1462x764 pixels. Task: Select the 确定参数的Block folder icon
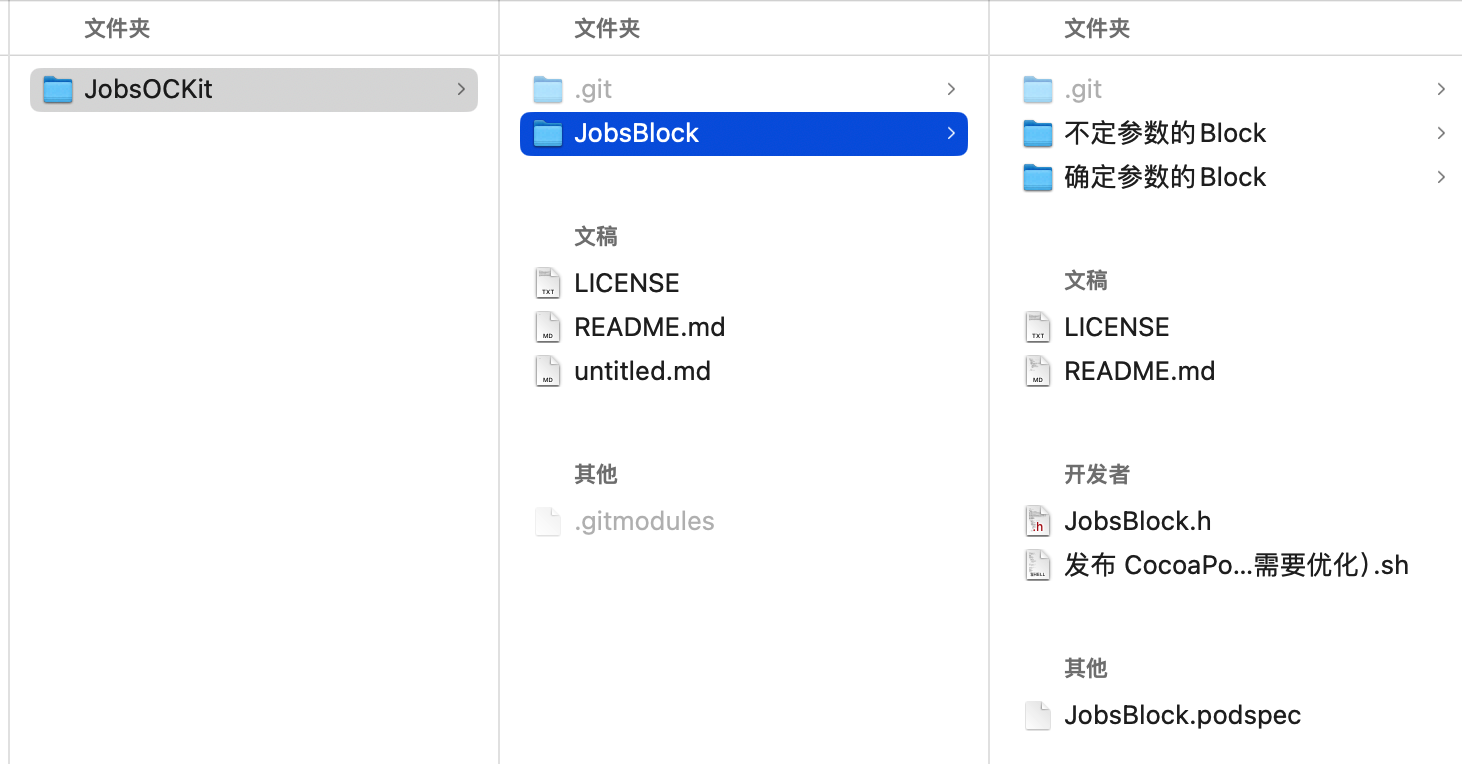click(x=1038, y=178)
